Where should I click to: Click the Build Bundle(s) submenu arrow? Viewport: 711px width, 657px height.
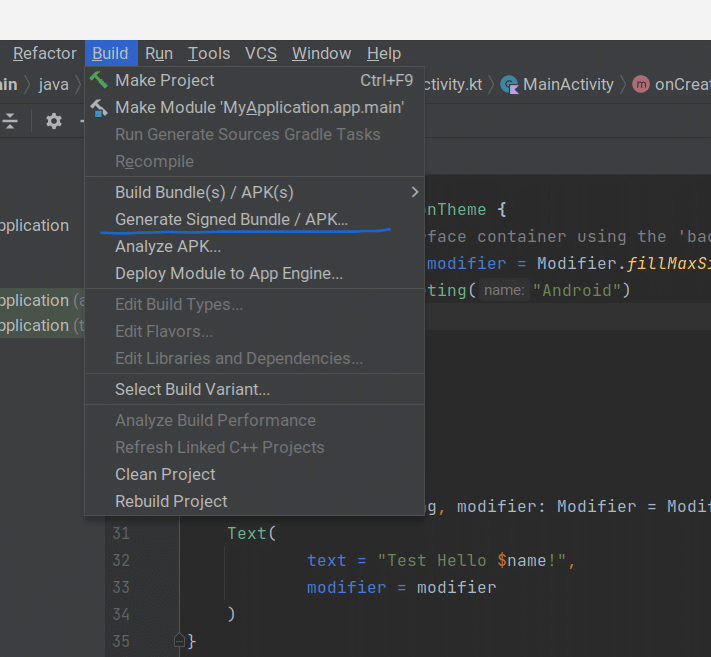point(414,192)
